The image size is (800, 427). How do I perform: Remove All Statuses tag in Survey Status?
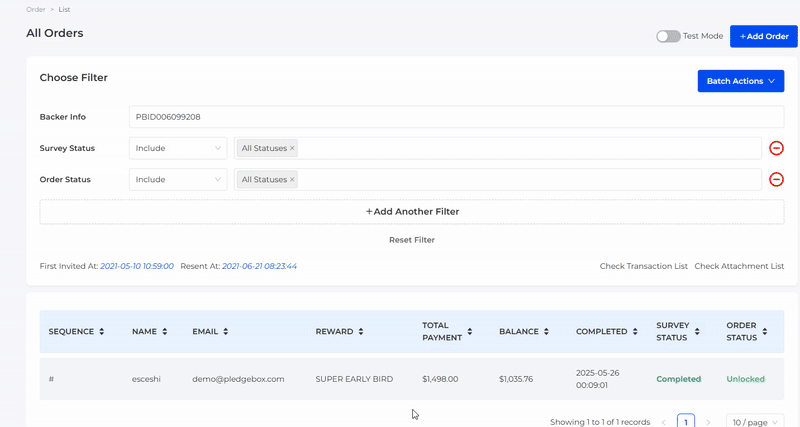[x=292, y=148]
